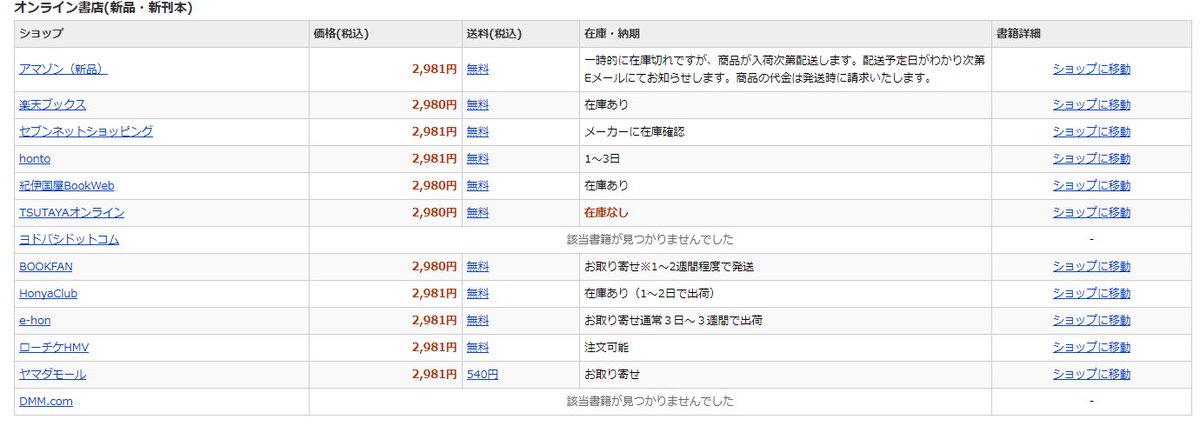
Task: Click ショップに移動 in the ローチケHMV row
Action: click(1091, 347)
